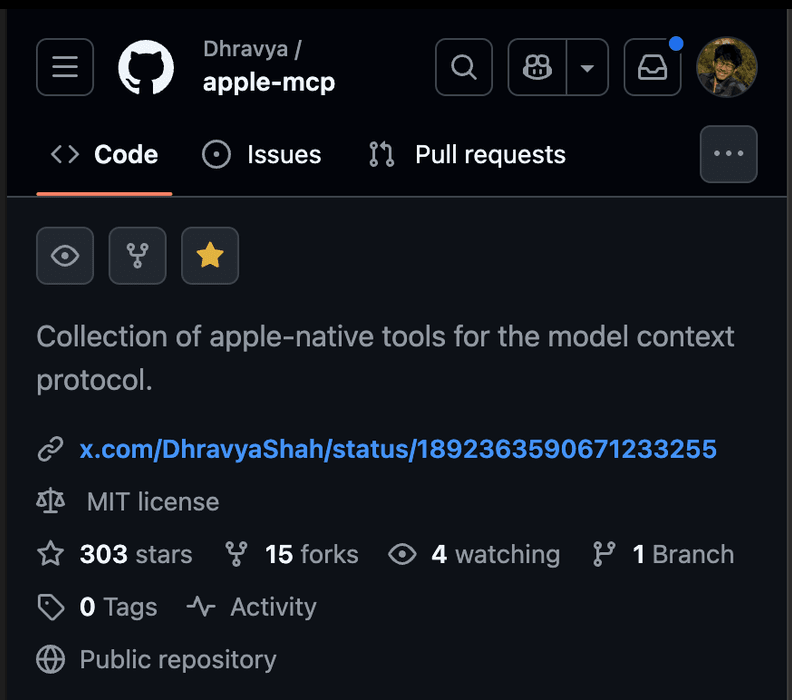Image resolution: width=792 pixels, height=700 pixels.
Task: Open the Pull requests tab
Action: pos(467,155)
